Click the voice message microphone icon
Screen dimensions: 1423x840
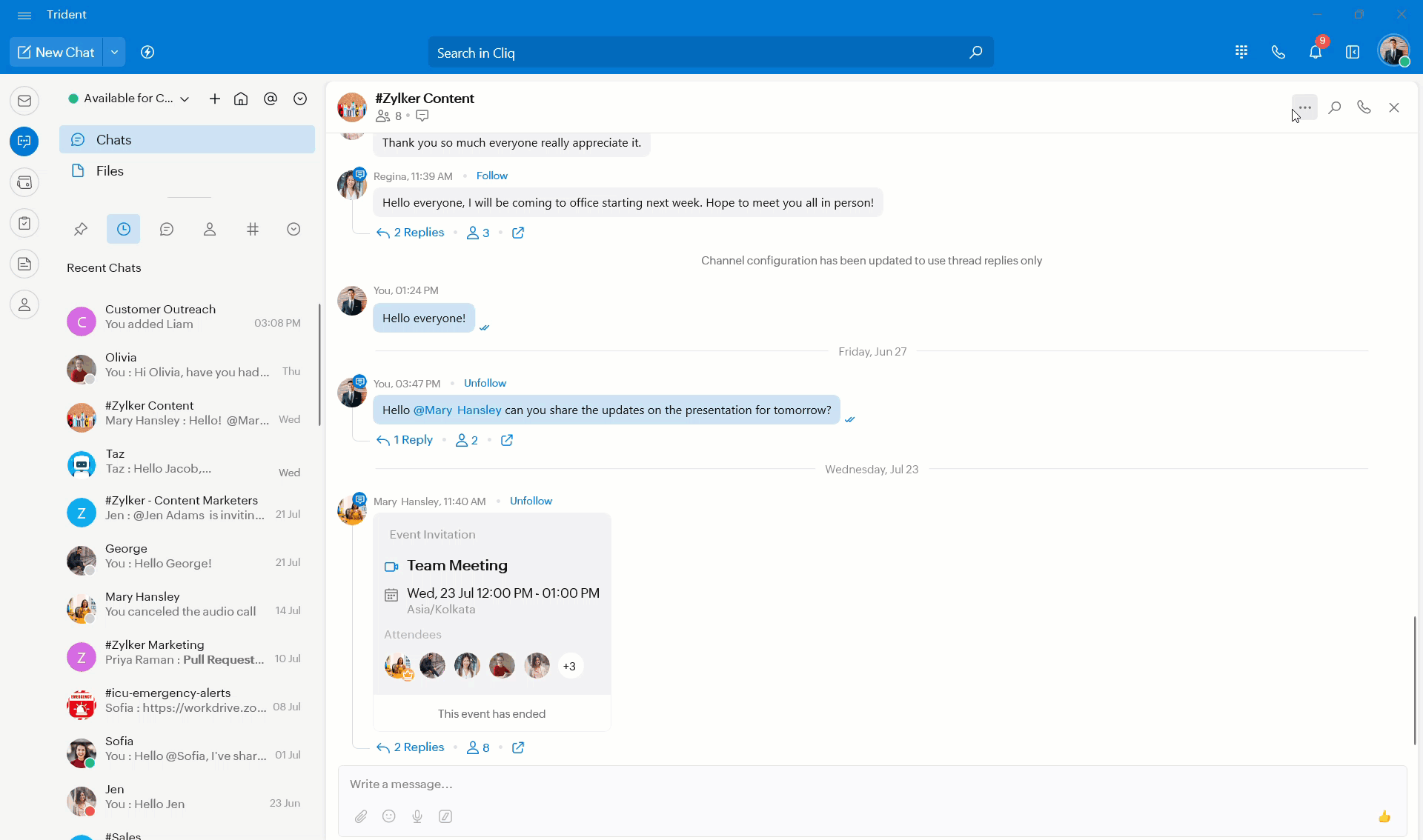point(417,816)
